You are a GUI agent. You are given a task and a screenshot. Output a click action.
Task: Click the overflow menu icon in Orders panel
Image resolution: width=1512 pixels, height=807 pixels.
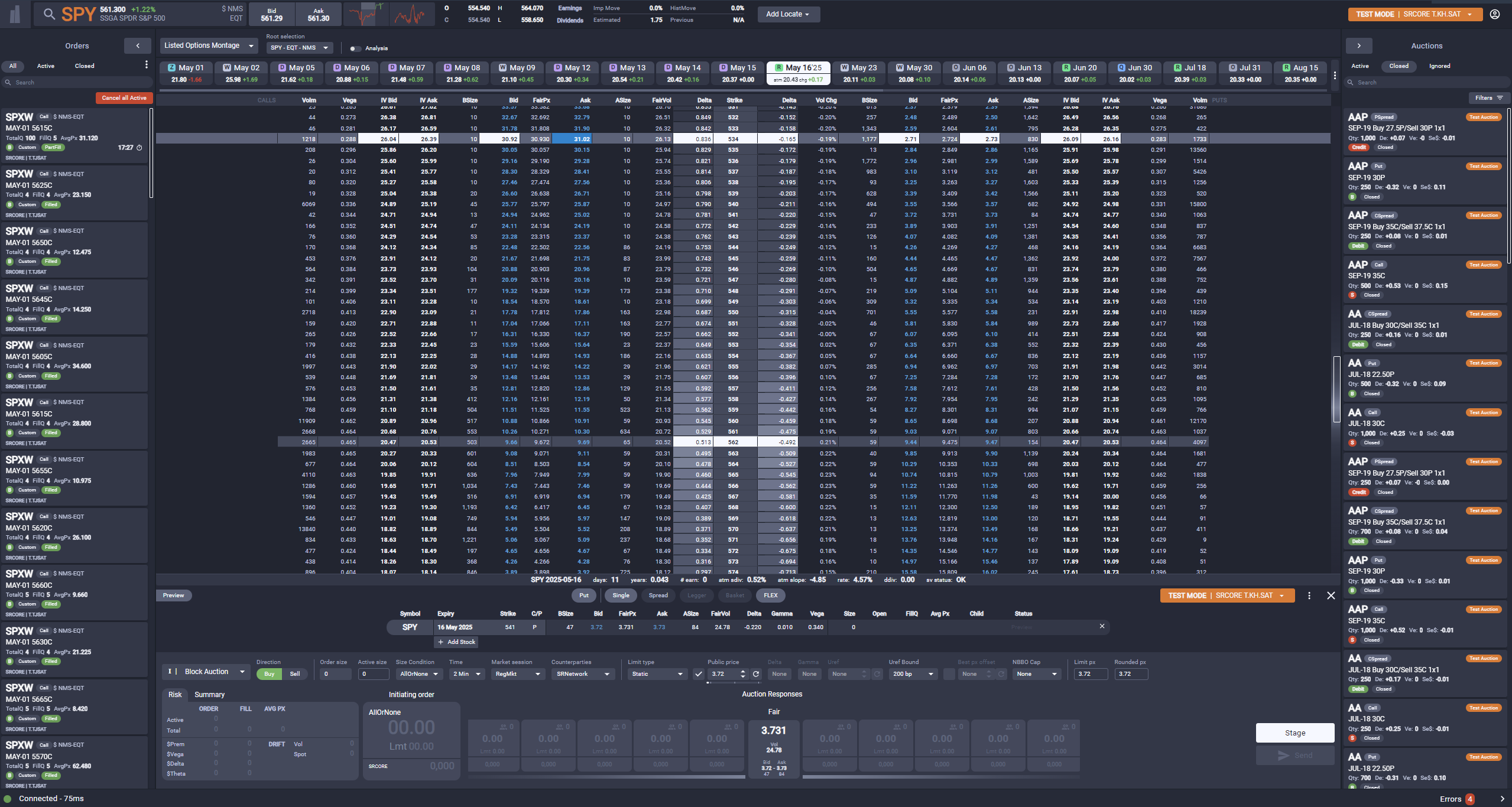pyautogui.click(x=146, y=65)
